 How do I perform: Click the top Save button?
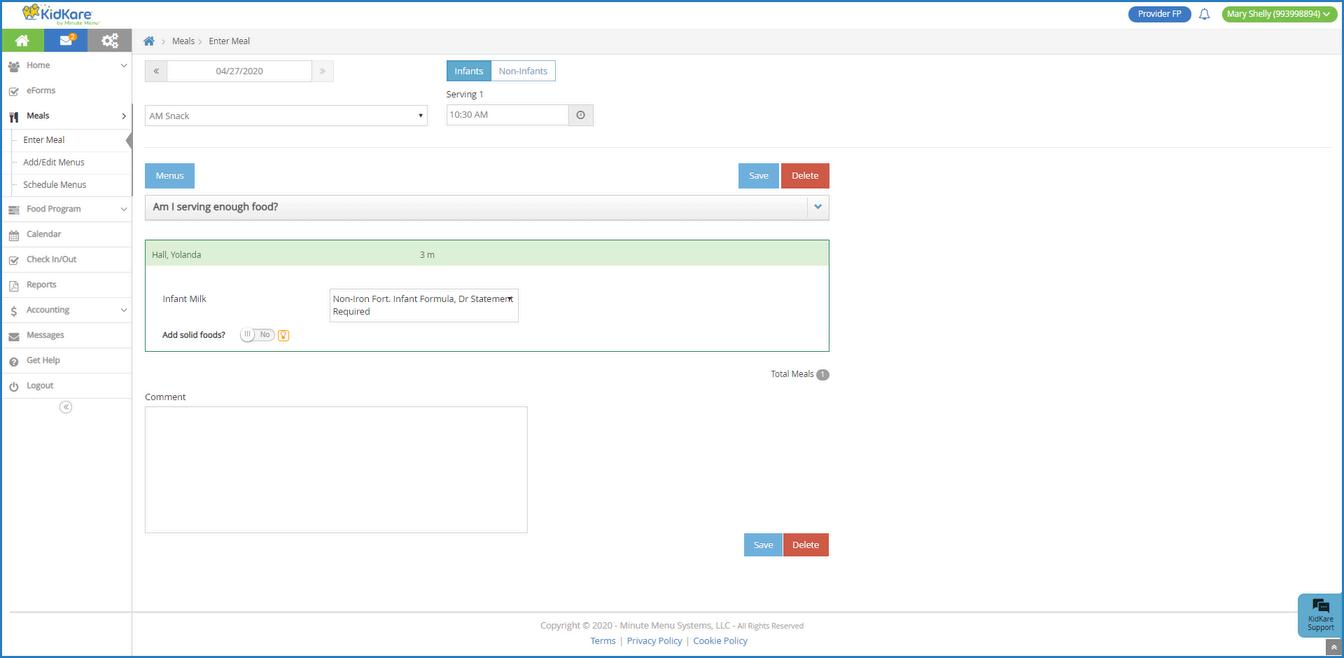759,176
